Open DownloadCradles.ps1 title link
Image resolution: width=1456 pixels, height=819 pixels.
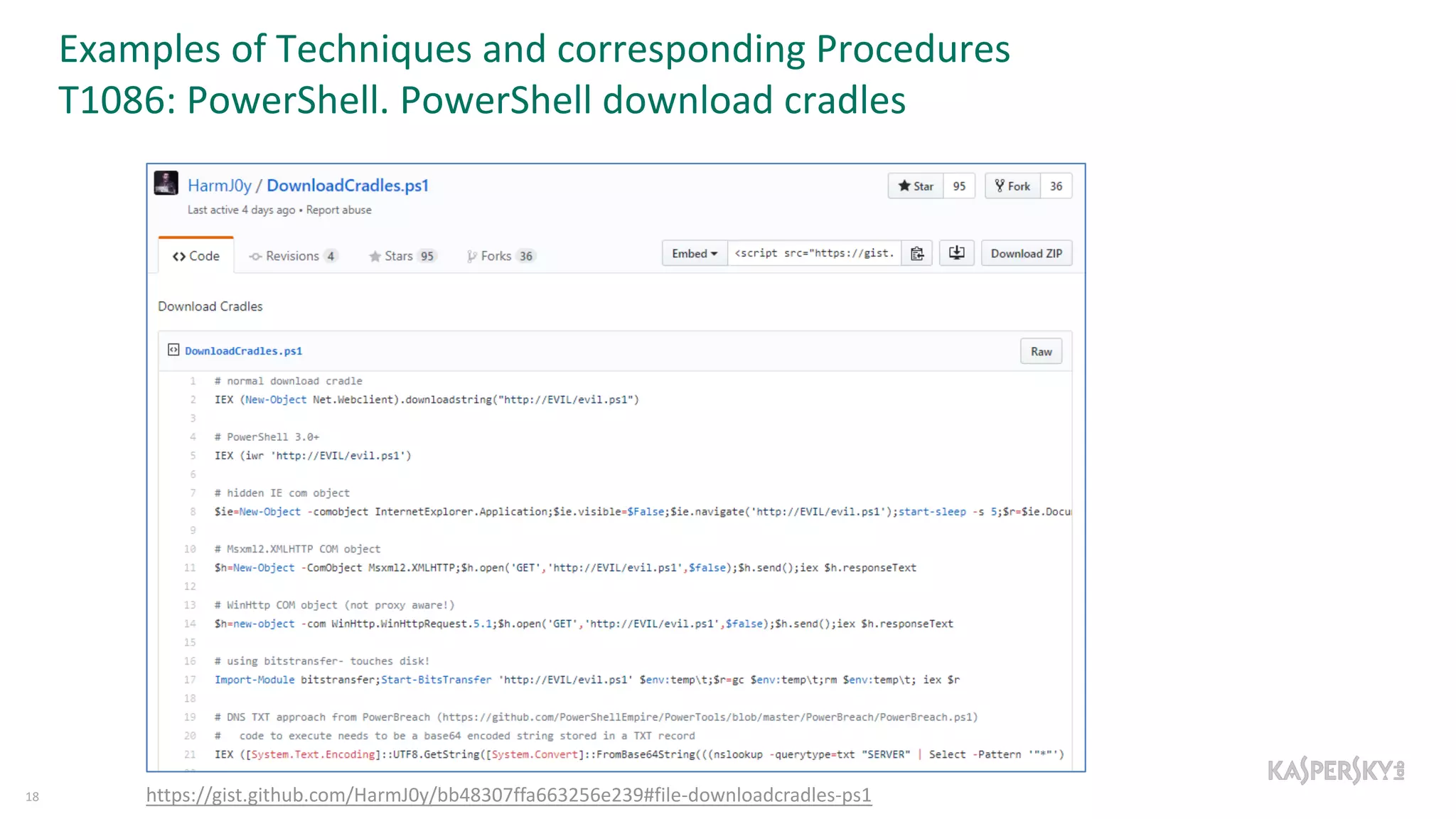point(347,186)
